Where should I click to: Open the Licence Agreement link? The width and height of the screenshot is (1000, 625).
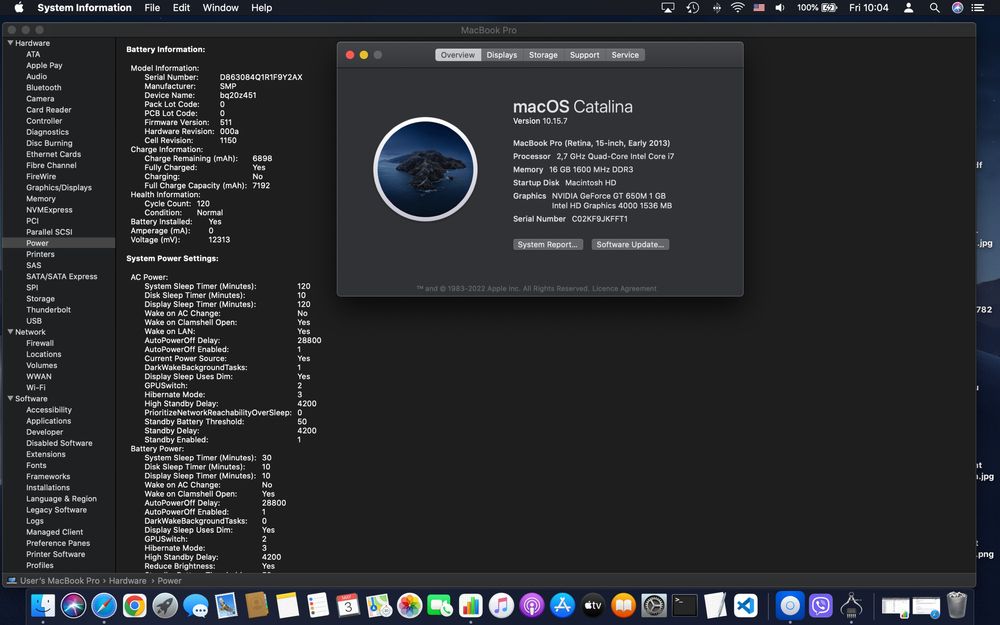(624, 288)
